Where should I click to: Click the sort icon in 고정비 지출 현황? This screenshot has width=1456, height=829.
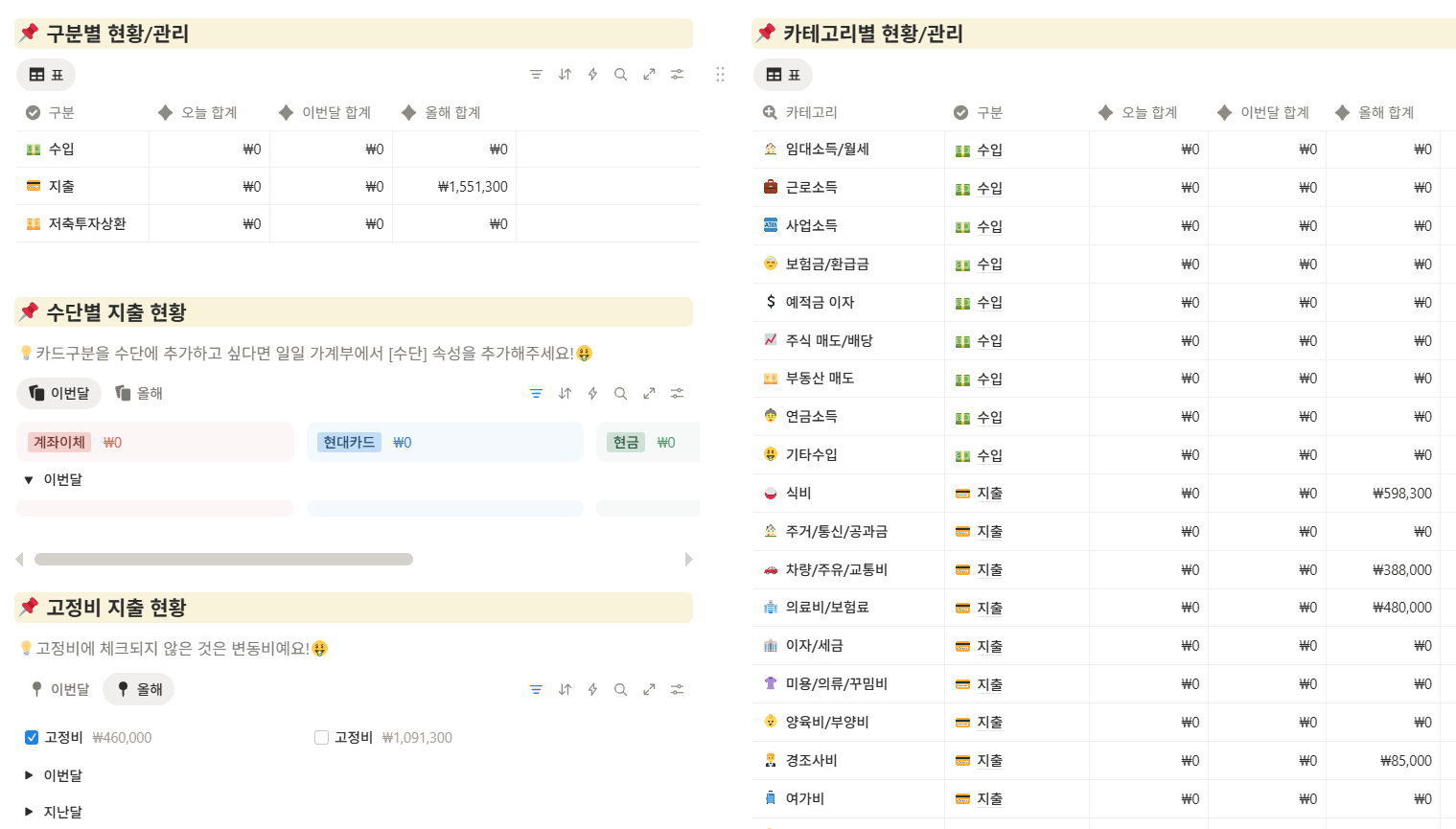(565, 689)
